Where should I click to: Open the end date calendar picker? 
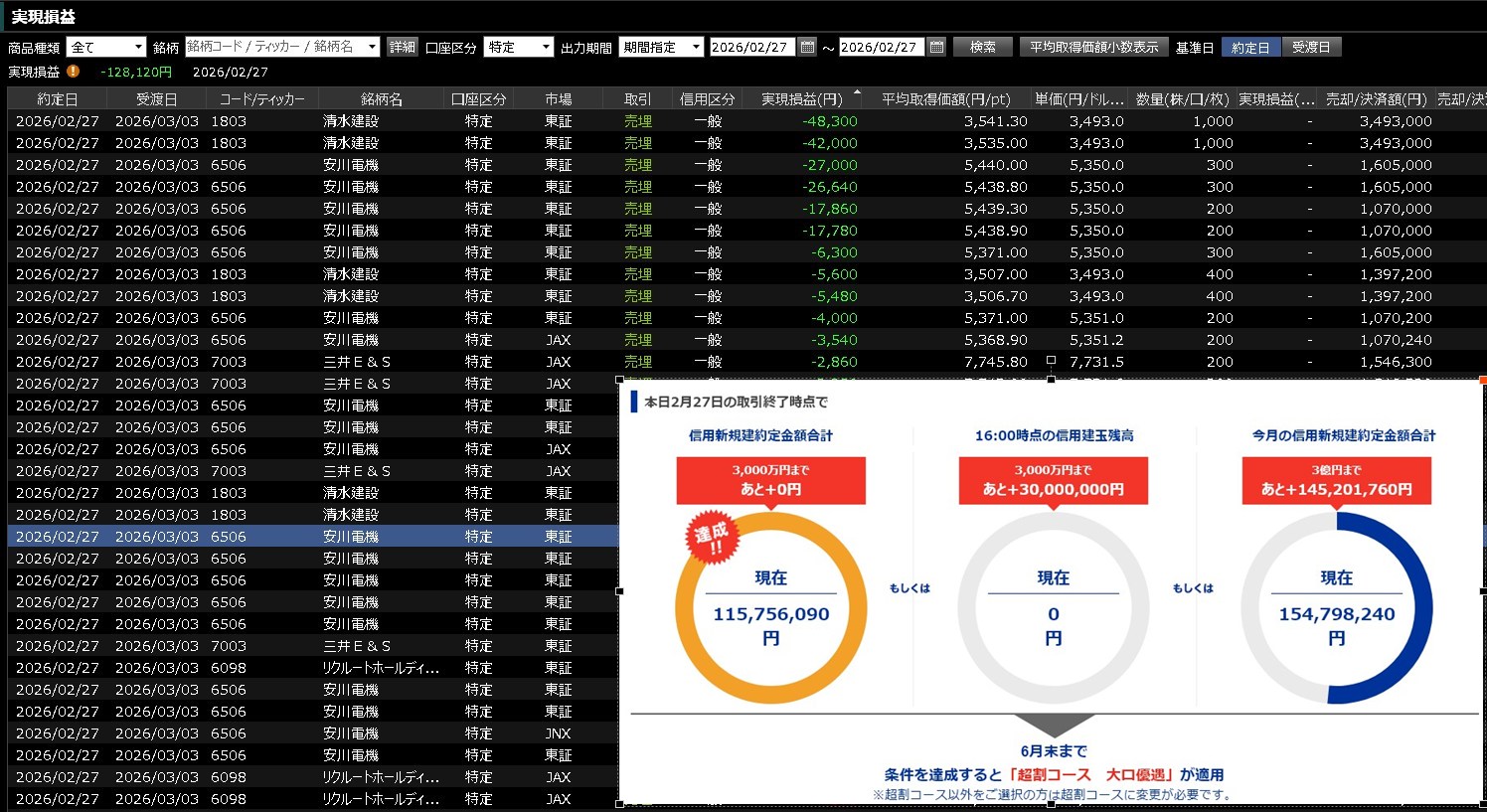tap(936, 47)
